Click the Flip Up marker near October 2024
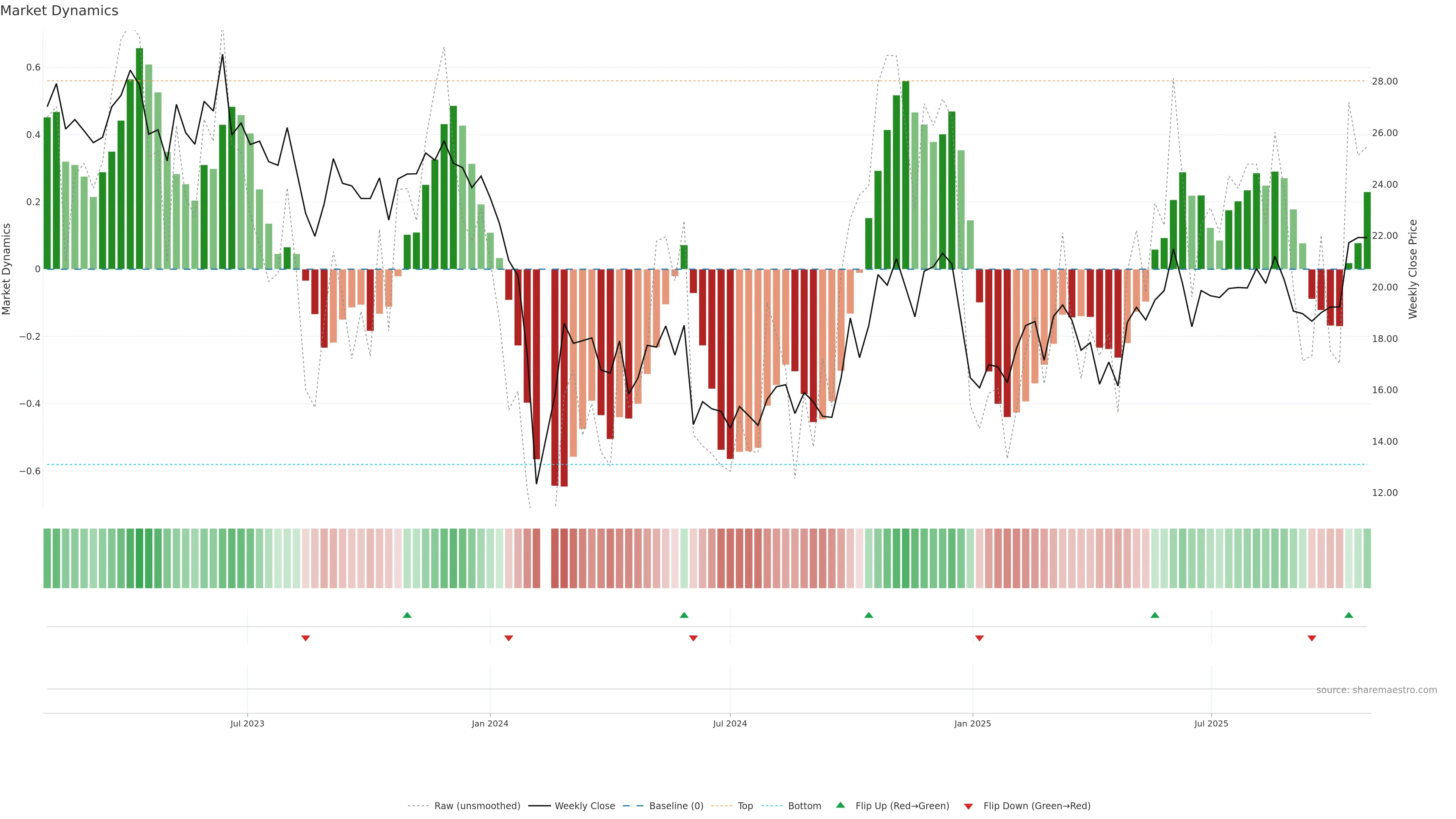Screen dimensions: 1456x819 [869, 615]
